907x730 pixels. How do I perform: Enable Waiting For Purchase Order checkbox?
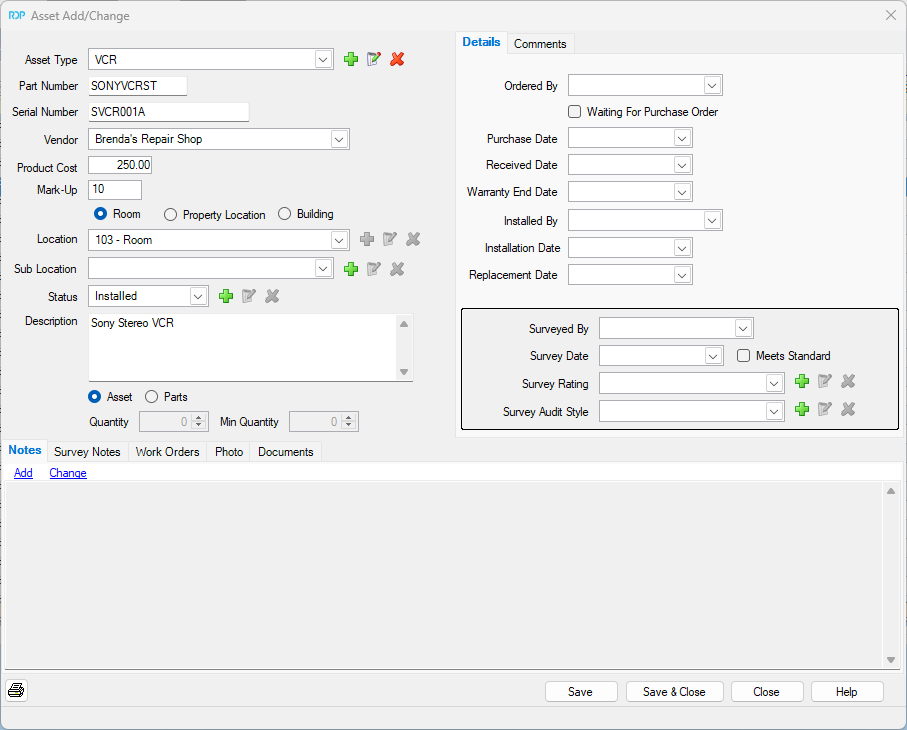(574, 112)
